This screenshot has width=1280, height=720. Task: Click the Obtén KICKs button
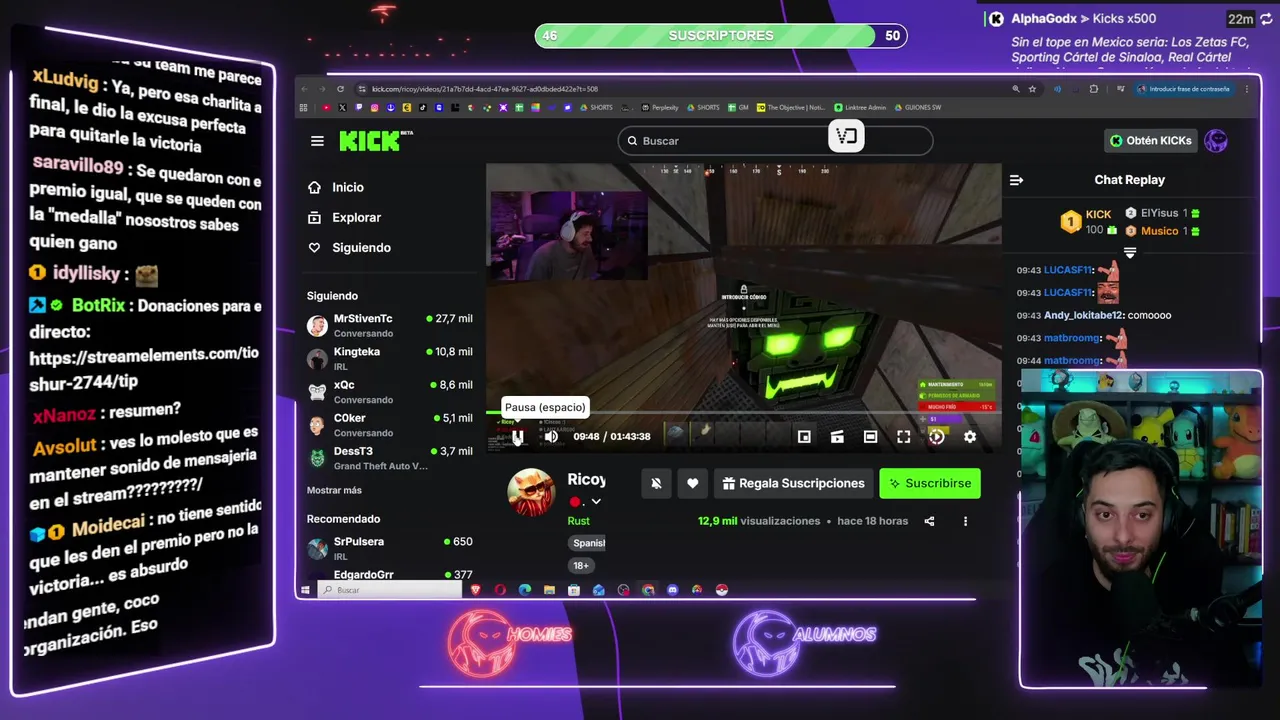point(1151,141)
